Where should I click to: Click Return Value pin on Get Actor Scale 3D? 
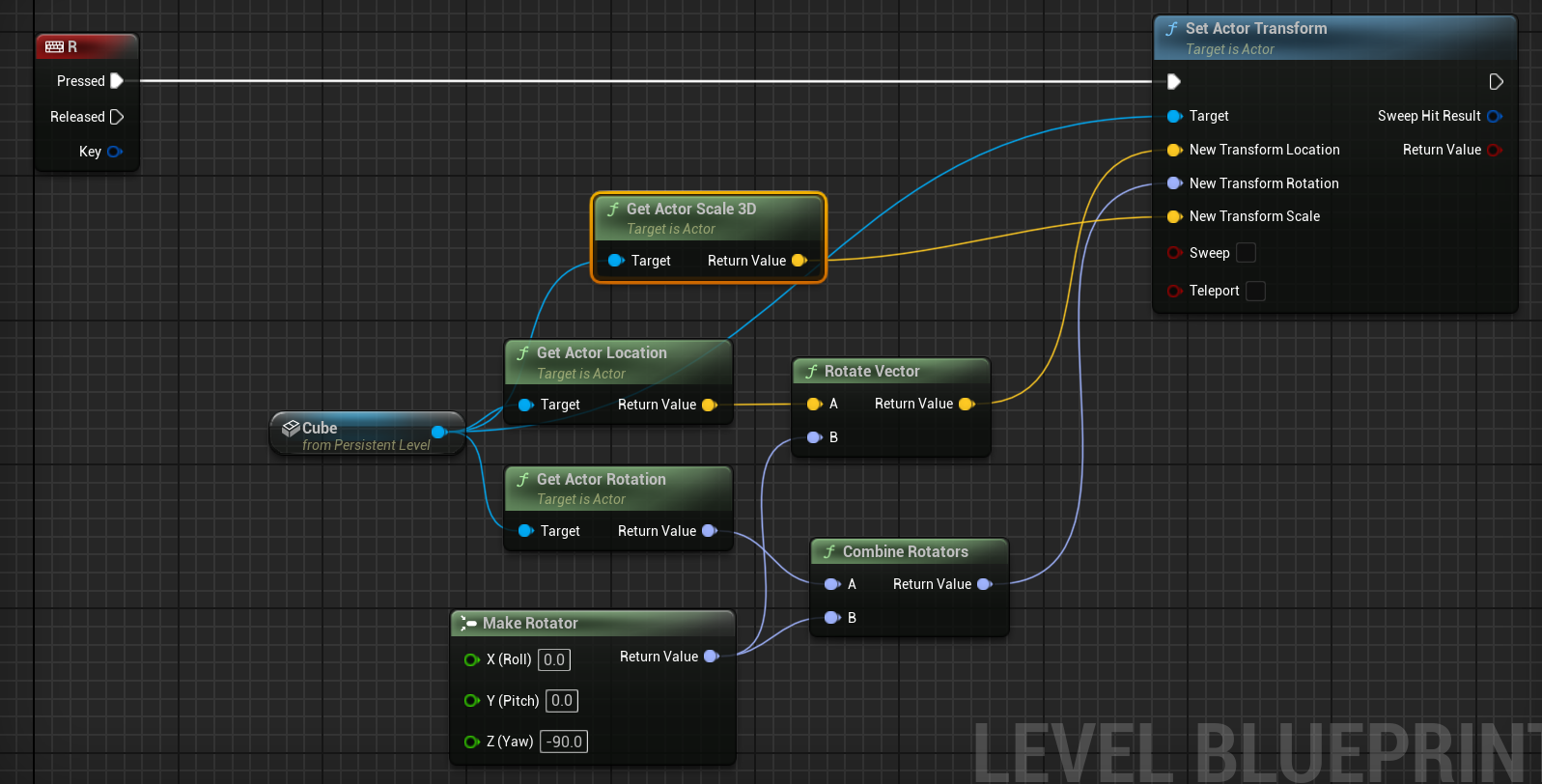click(799, 261)
